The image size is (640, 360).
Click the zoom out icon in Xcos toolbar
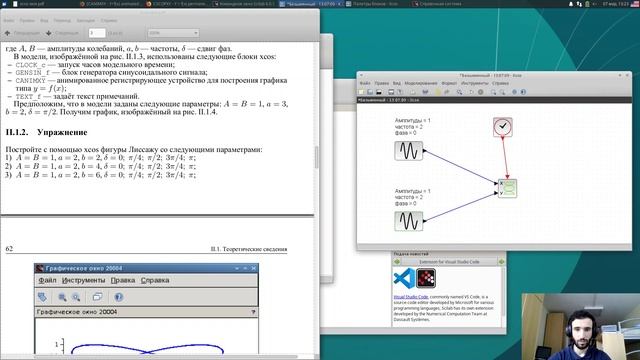[x=502, y=92]
